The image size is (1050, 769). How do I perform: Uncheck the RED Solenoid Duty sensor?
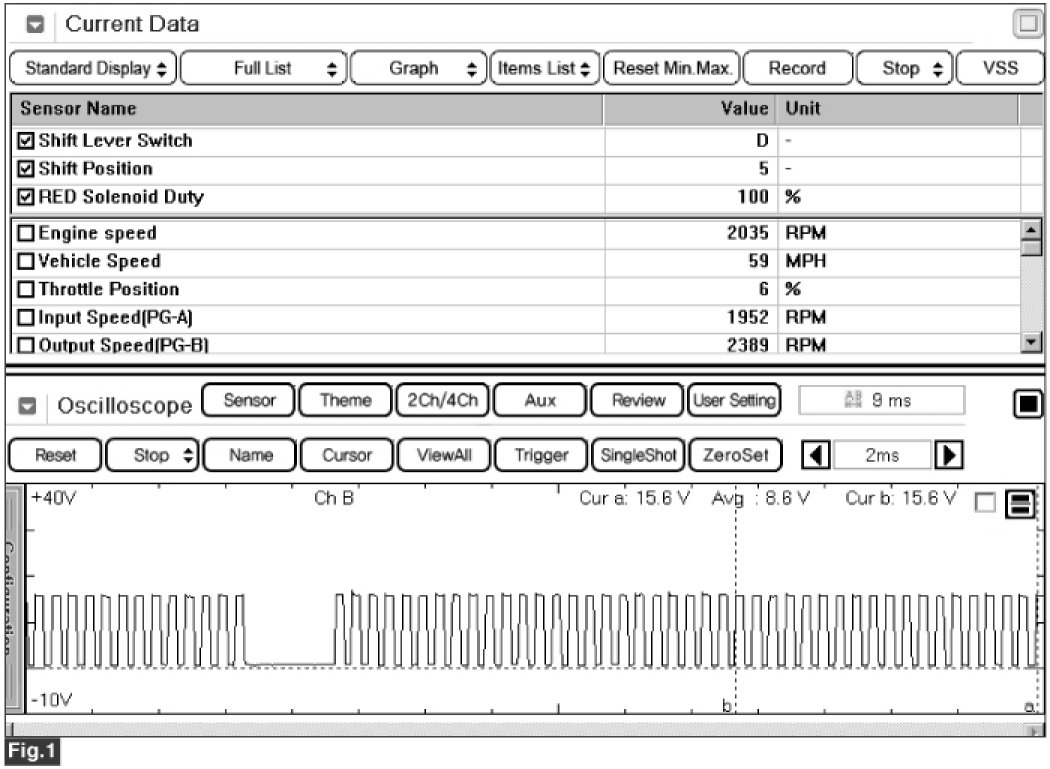26,197
